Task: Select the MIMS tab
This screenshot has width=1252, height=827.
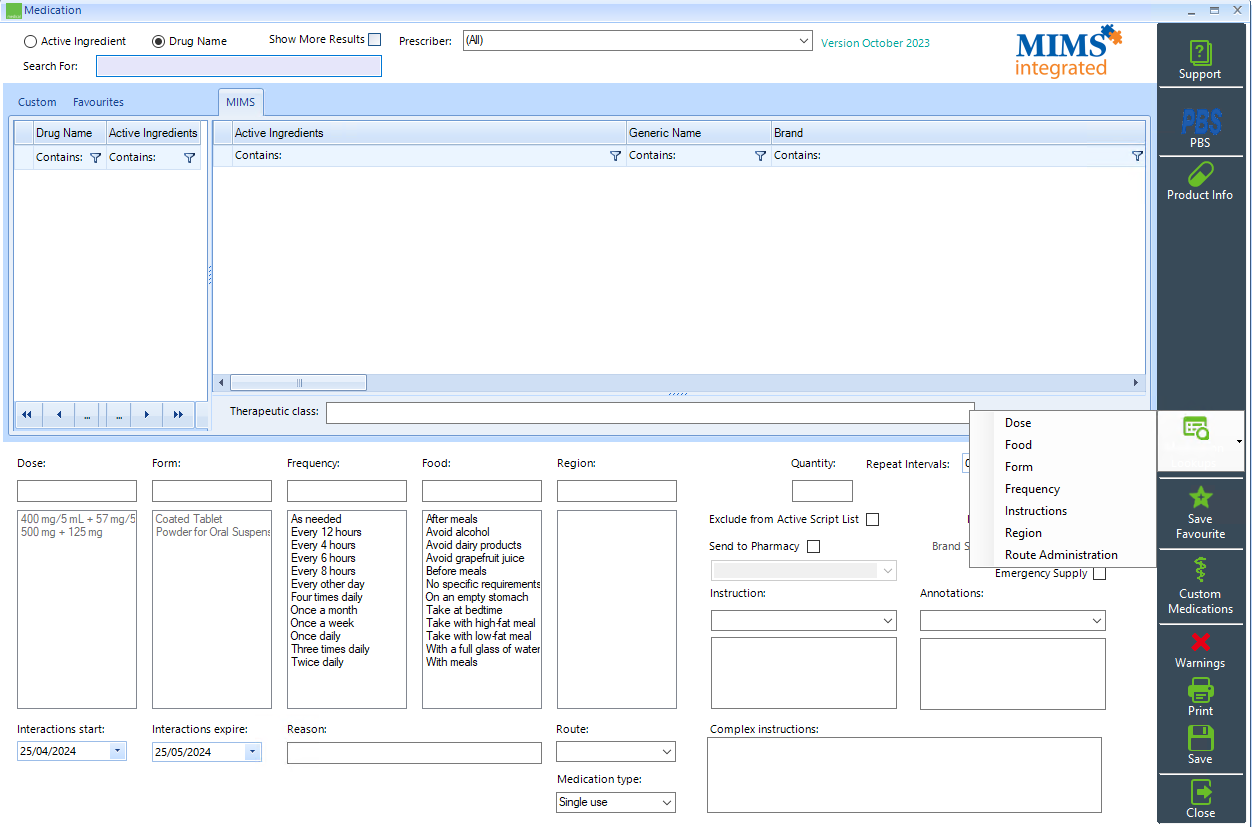Action: click(240, 102)
